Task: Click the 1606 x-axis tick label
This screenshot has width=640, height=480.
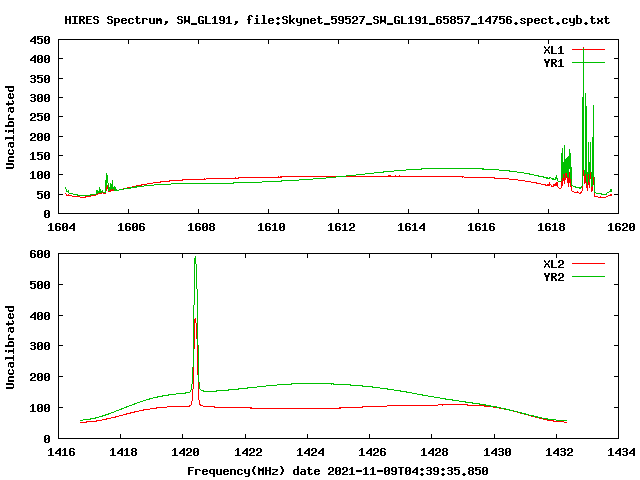Action: pos(131,227)
